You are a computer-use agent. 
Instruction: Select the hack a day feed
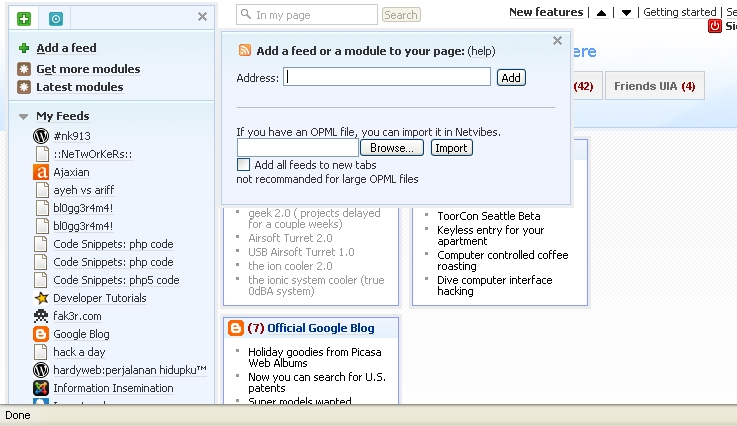[x=79, y=352]
